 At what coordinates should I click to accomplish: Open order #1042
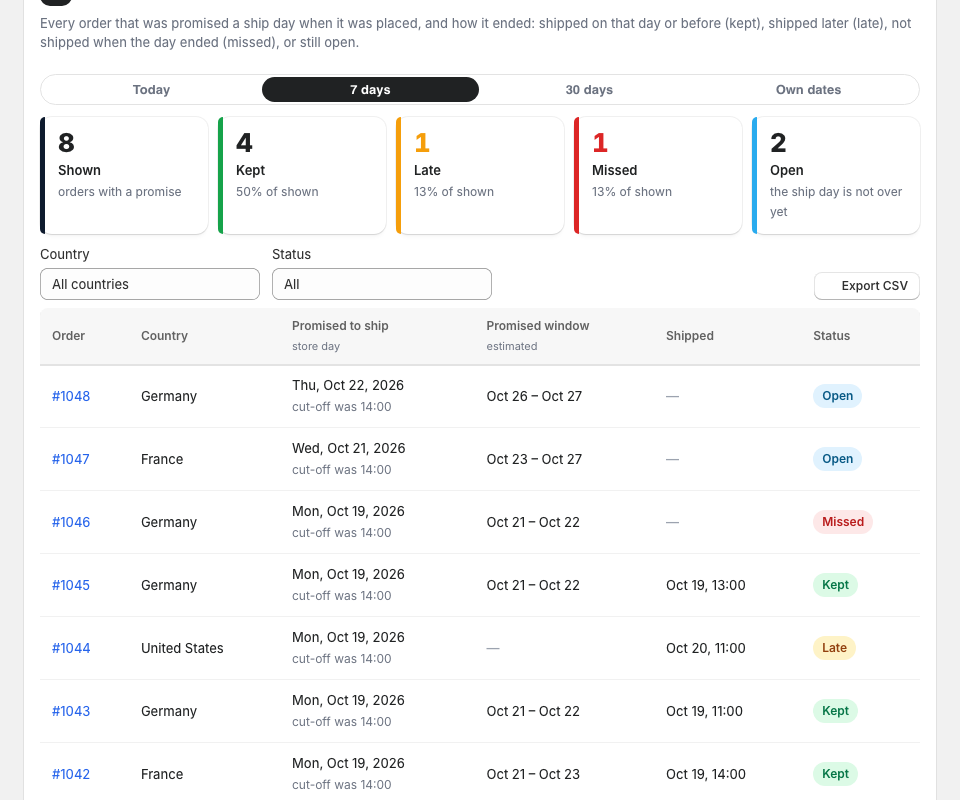(71, 774)
